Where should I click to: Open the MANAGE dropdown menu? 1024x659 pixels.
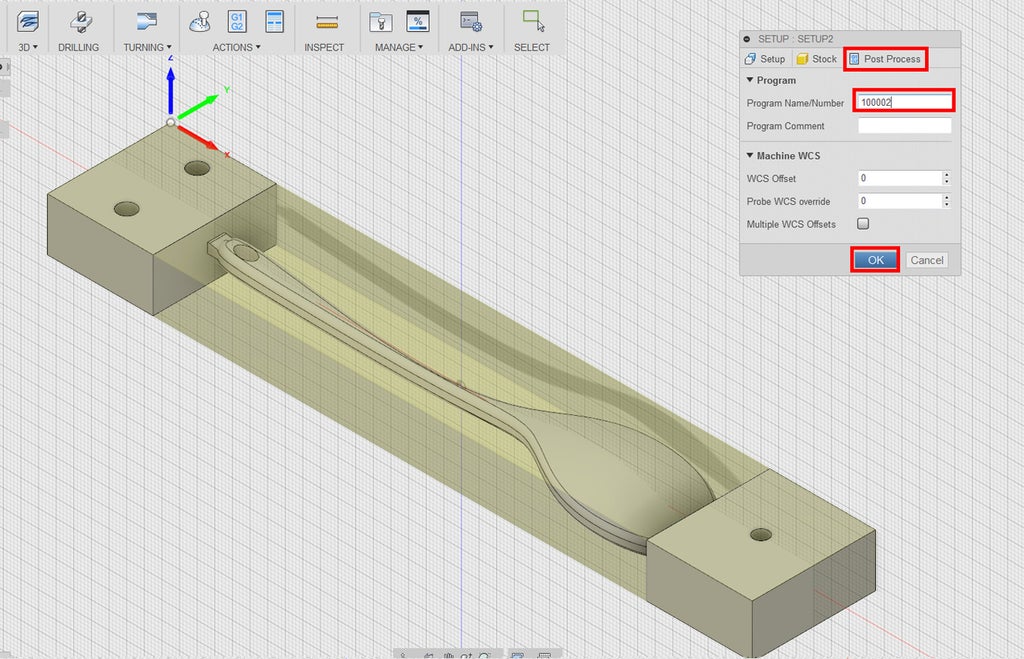coord(399,47)
